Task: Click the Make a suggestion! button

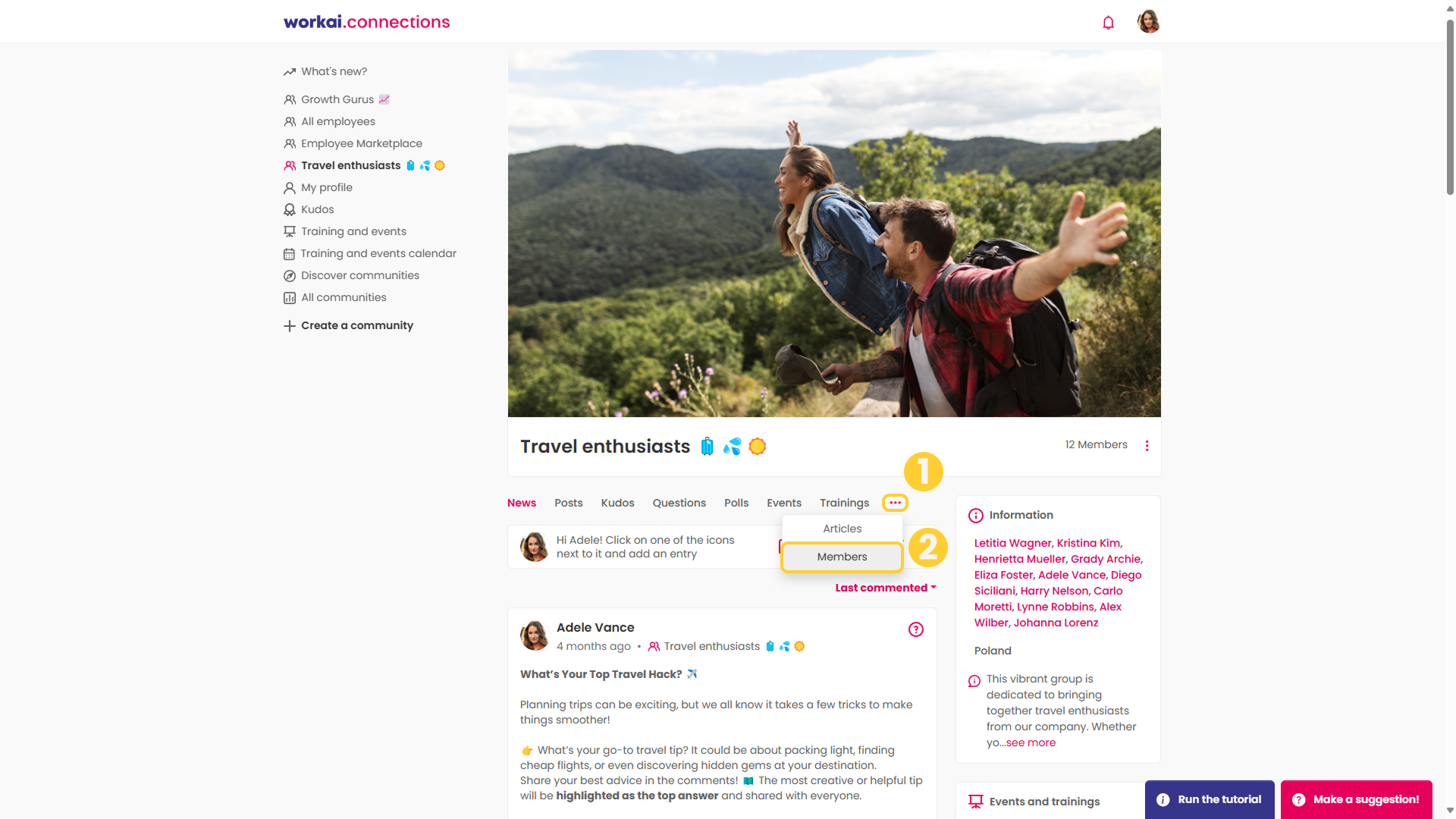Action: pos(1357,799)
